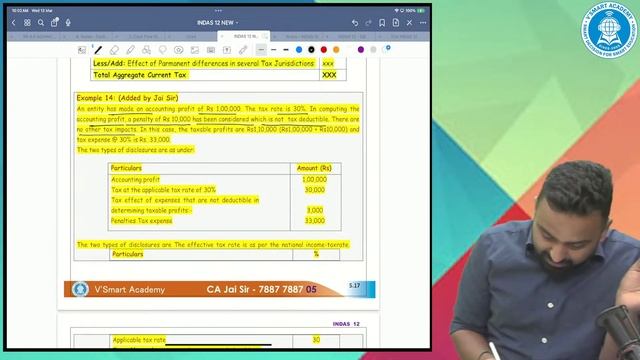Image resolution: width=640 pixels, height=360 pixels.
Task: Pick the red pen color
Action: 324,50
